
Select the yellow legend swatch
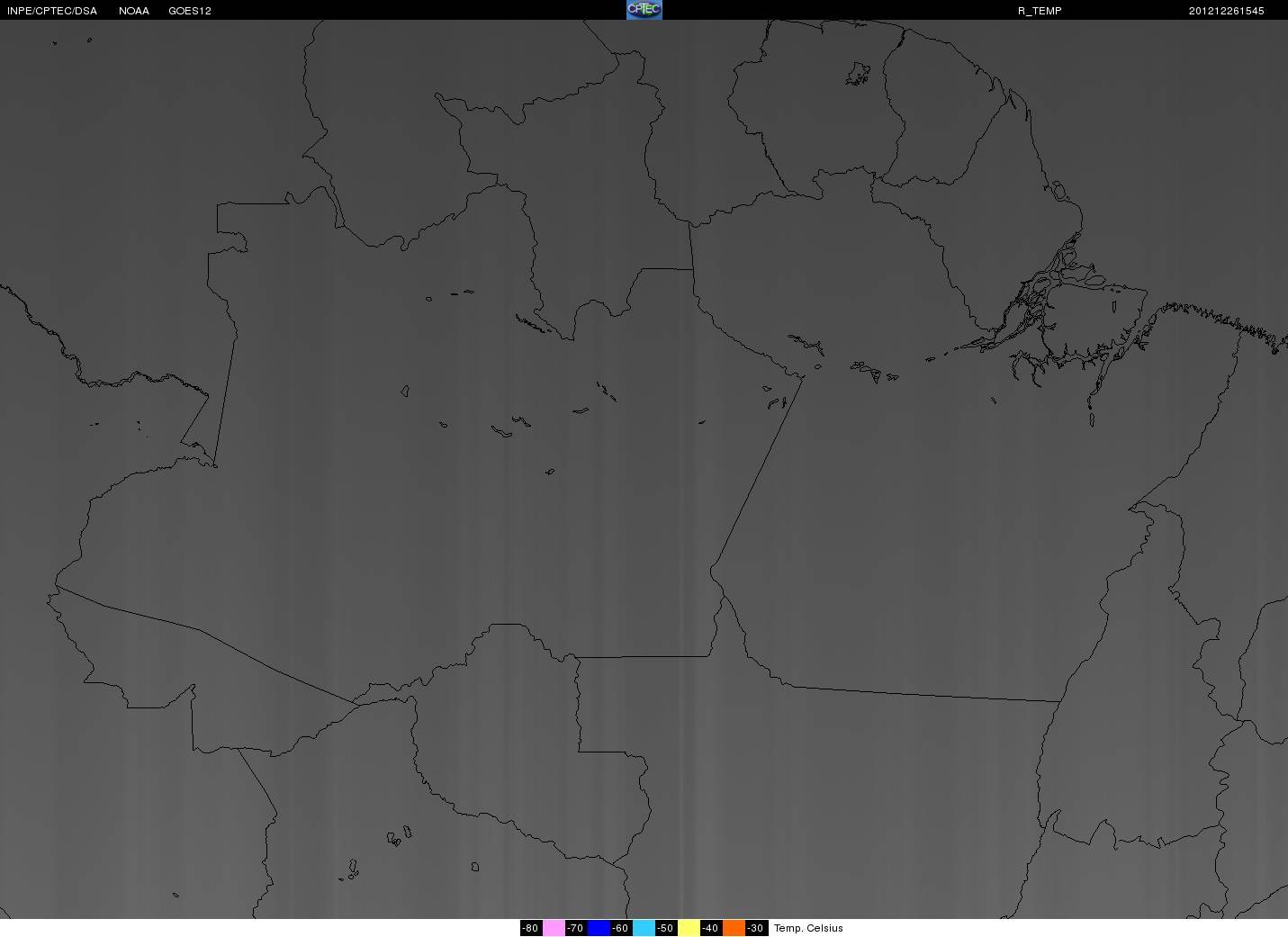pos(689,928)
